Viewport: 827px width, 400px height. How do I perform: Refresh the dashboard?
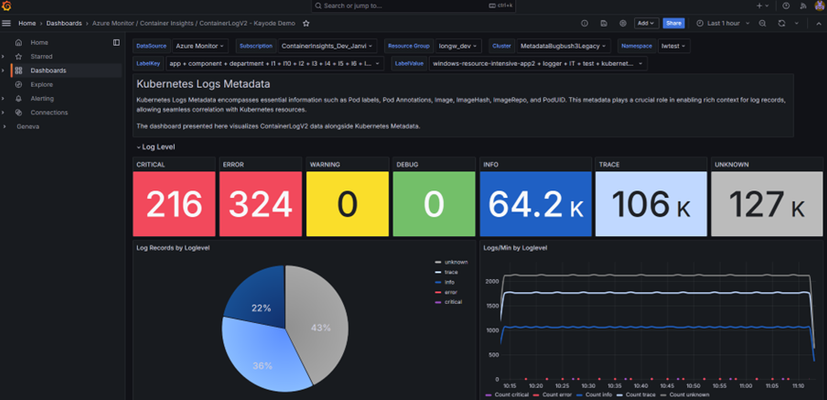pos(782,23)
